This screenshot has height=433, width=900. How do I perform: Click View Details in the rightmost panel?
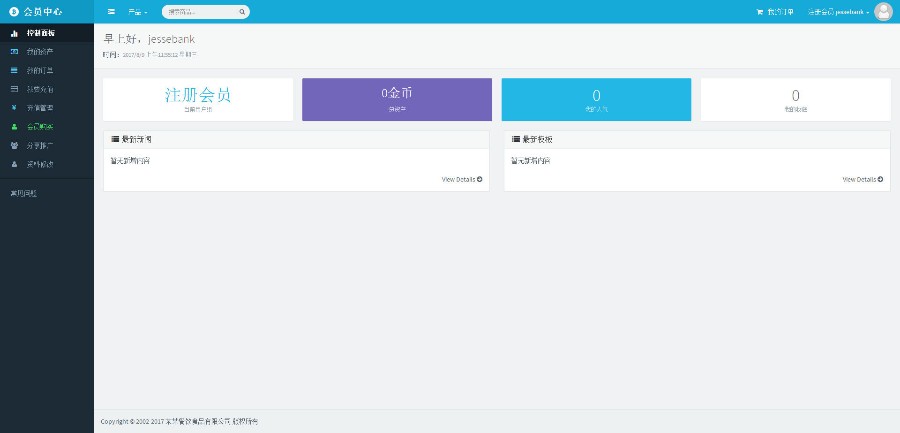(x=863, y=179)
